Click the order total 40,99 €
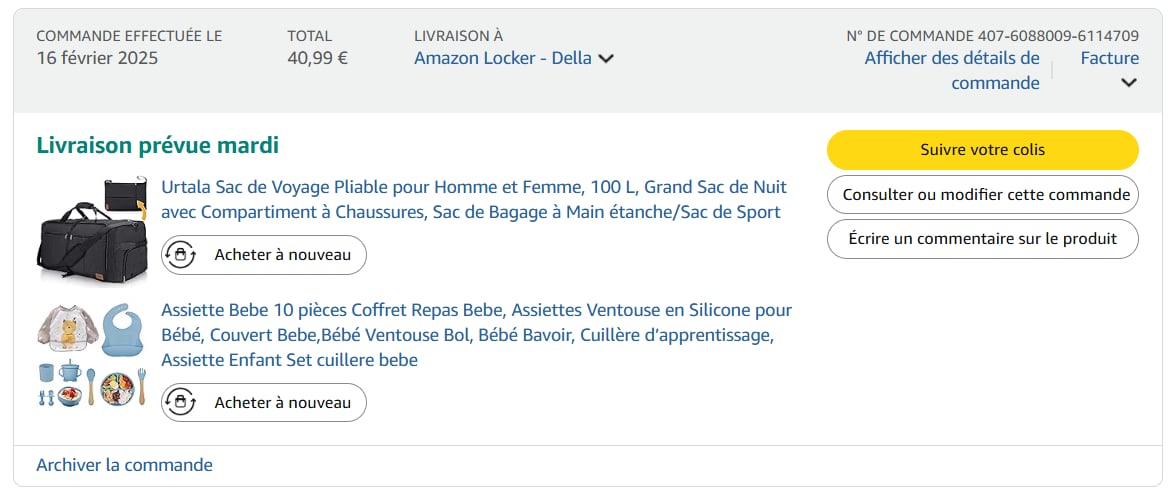The height and width of the screenshot is (493, 1171). (317, 58)
